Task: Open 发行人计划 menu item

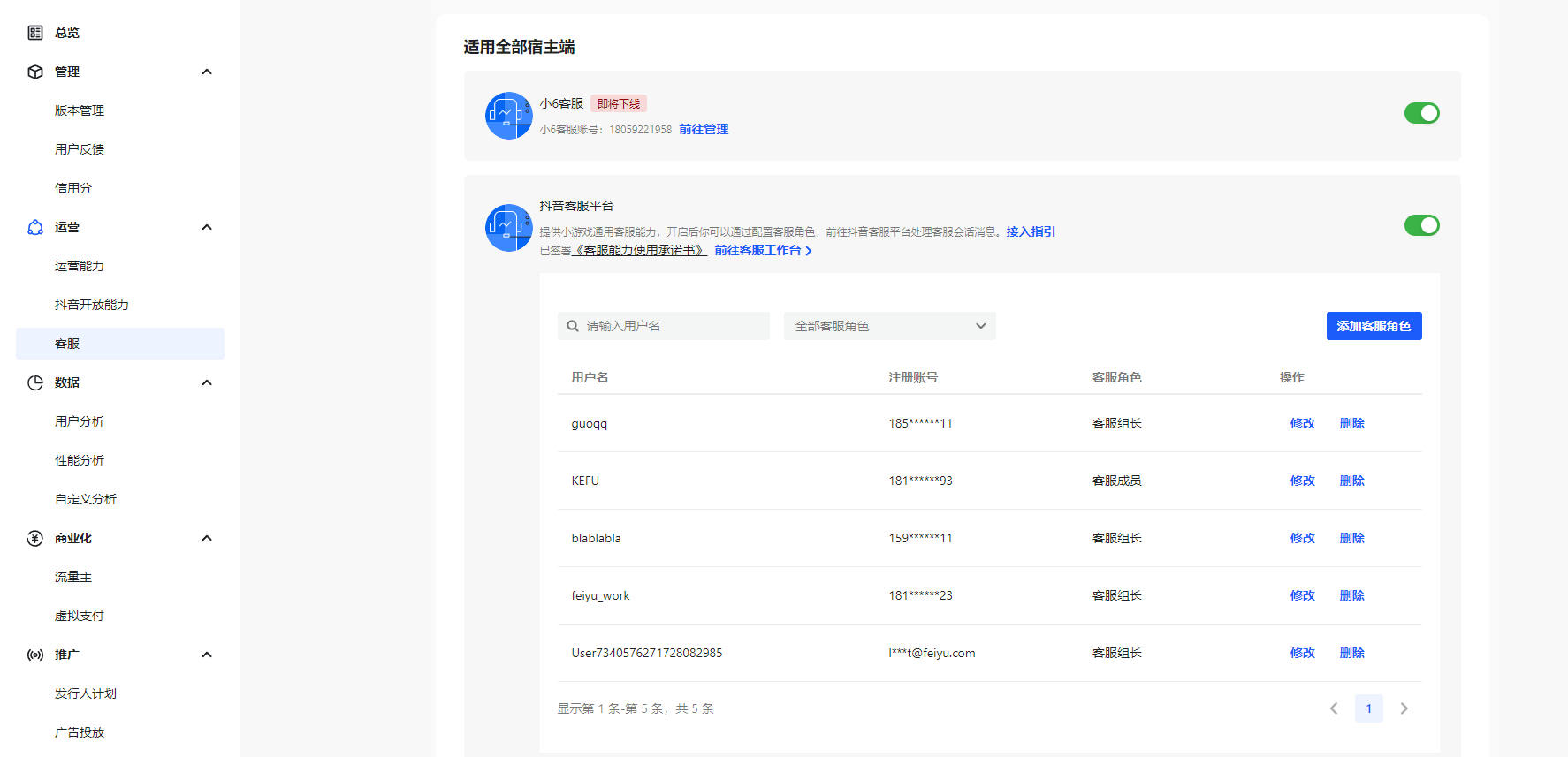Action: pyautogui.click(x=86, y=693)
